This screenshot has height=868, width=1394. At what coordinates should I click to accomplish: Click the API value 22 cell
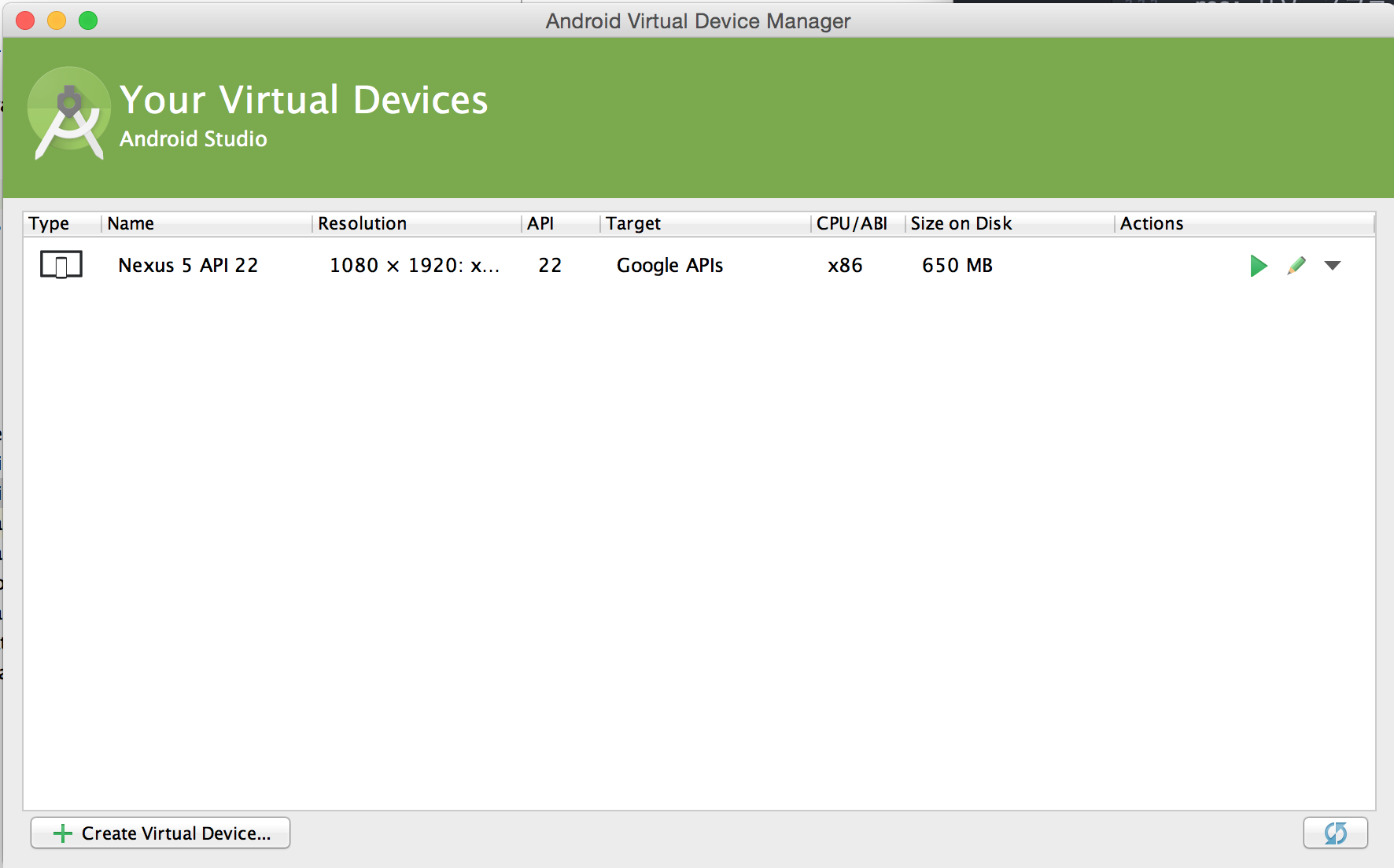(550, 266)
